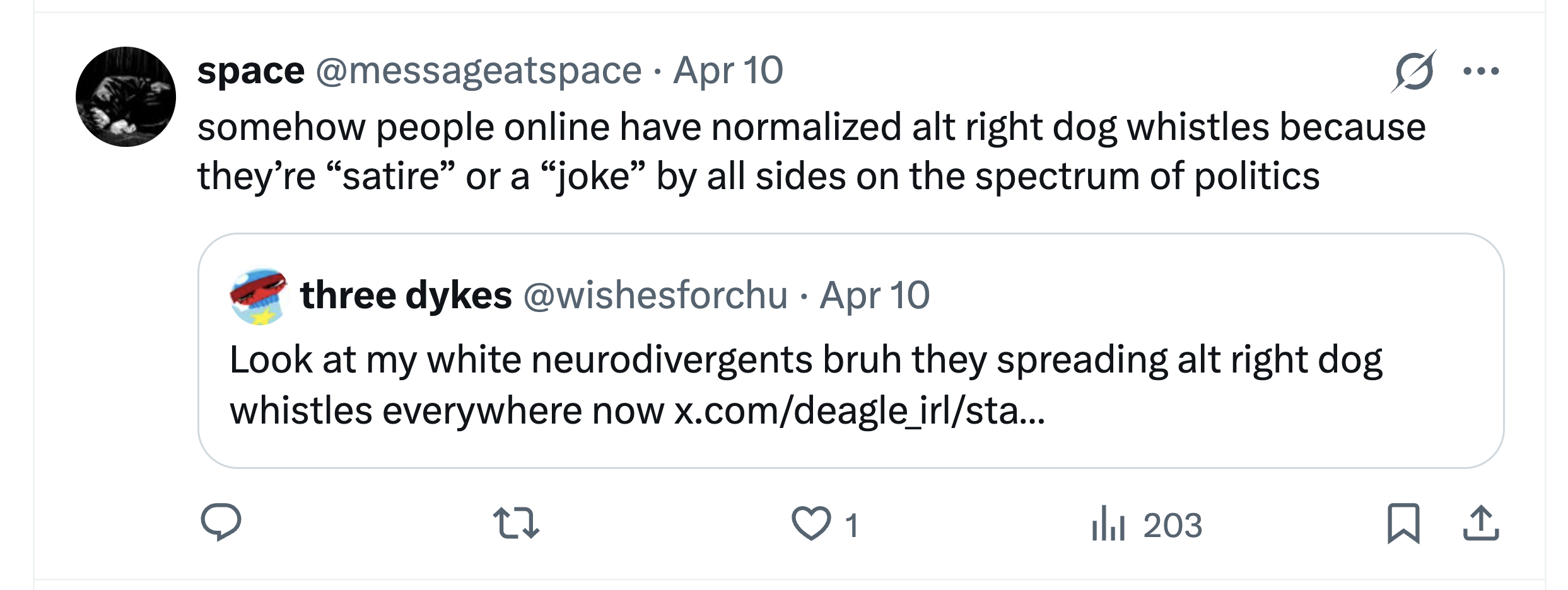Visit the @messageatspace handle
The height and width of the screenshot is (590, 1568).
click(x=479, y=70)
